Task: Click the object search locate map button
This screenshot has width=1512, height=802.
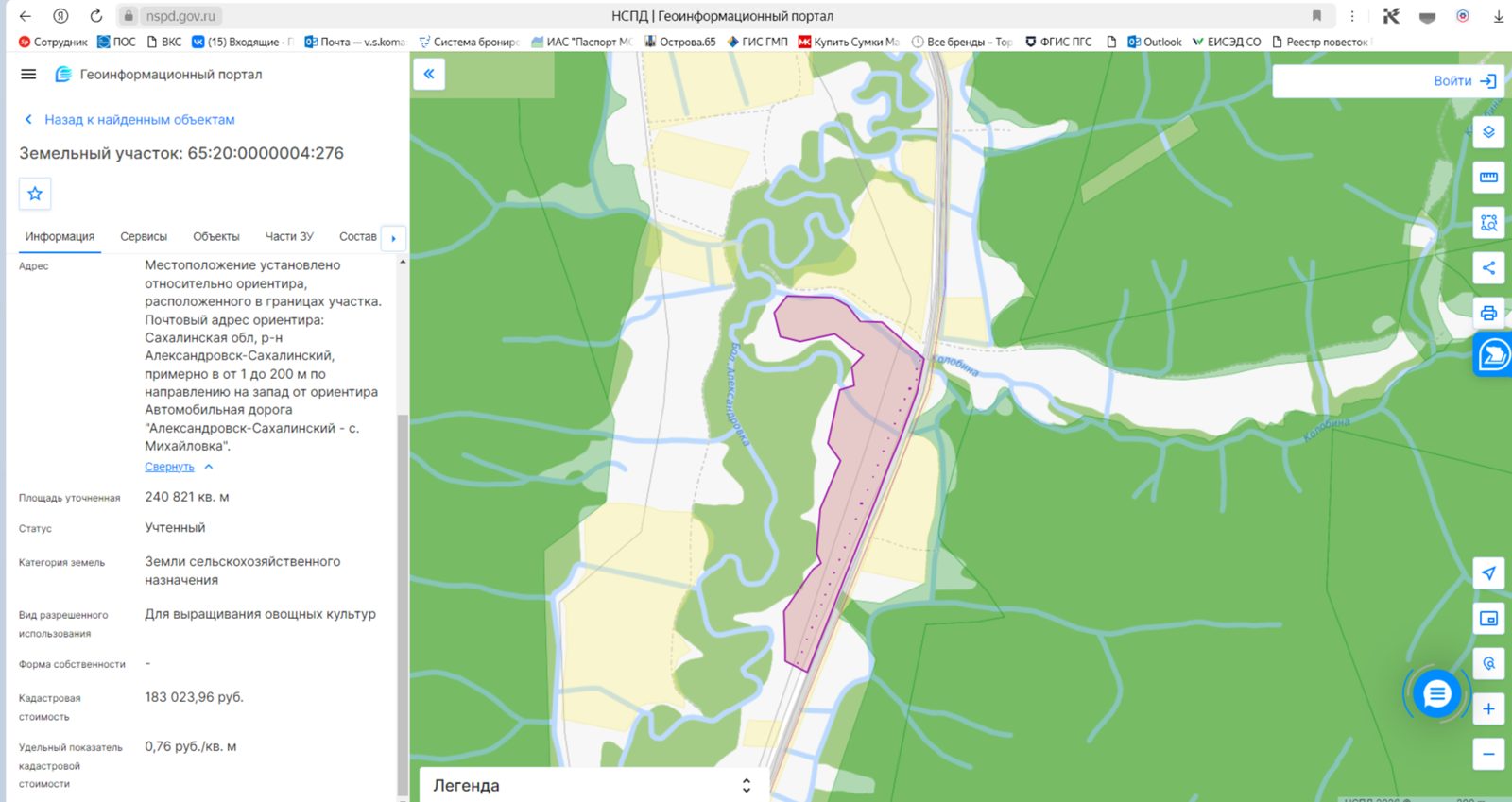Action: (x=1488, y=664)
